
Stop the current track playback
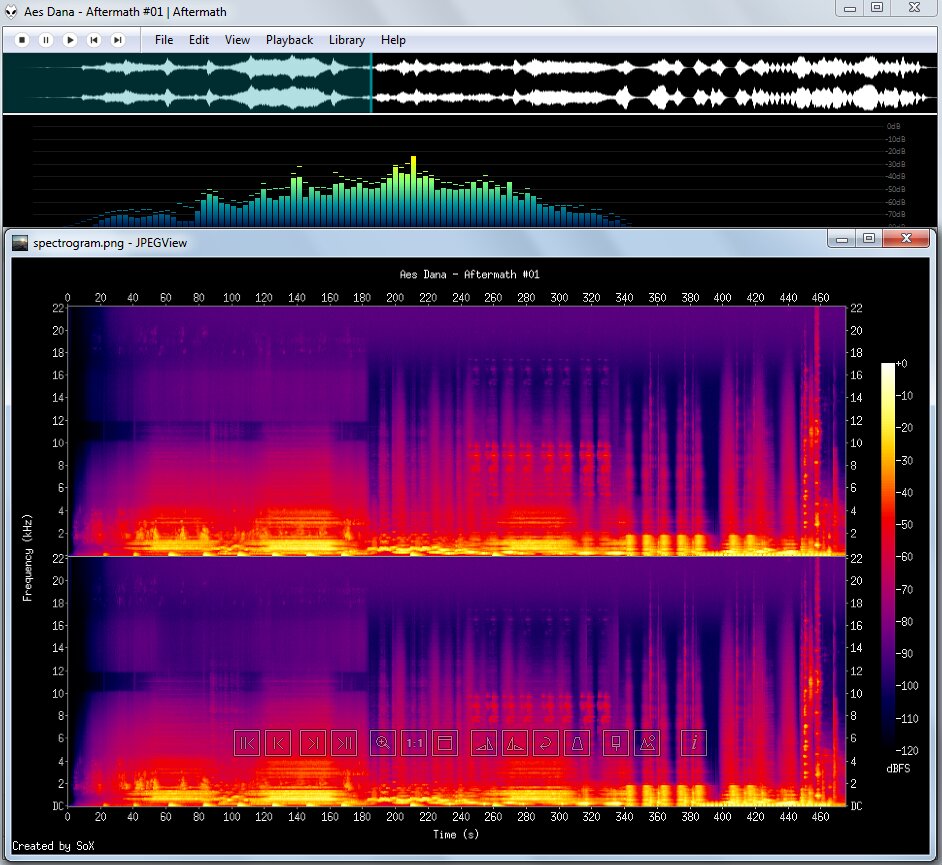click(21, 40)
